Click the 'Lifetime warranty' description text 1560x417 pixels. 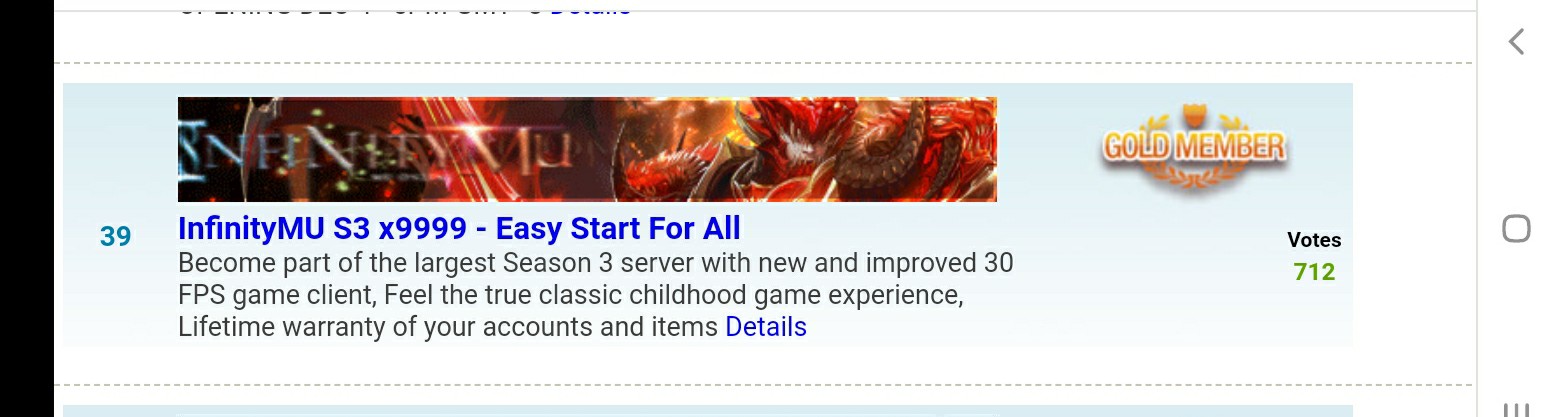coord(448,327)
